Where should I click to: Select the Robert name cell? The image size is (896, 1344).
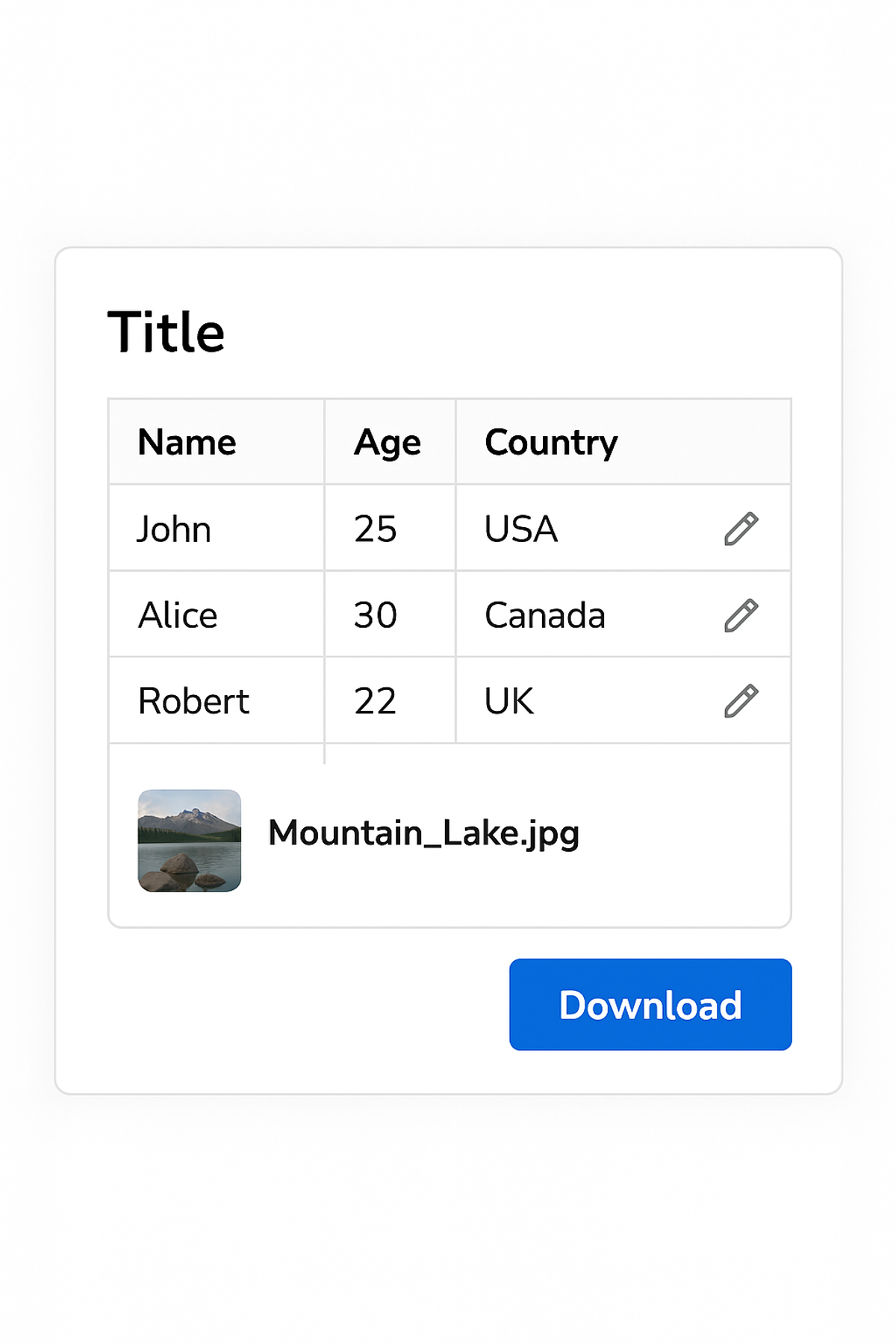pos(193,701)
